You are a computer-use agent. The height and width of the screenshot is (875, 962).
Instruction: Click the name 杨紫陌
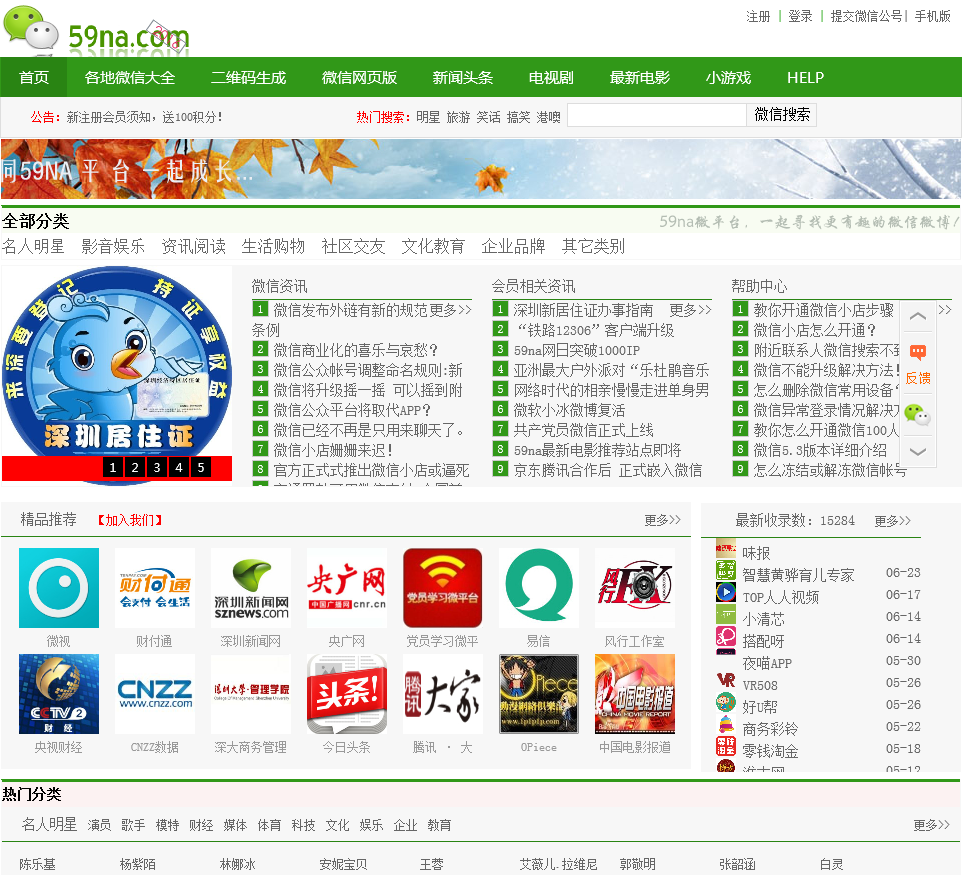[137, 865]
